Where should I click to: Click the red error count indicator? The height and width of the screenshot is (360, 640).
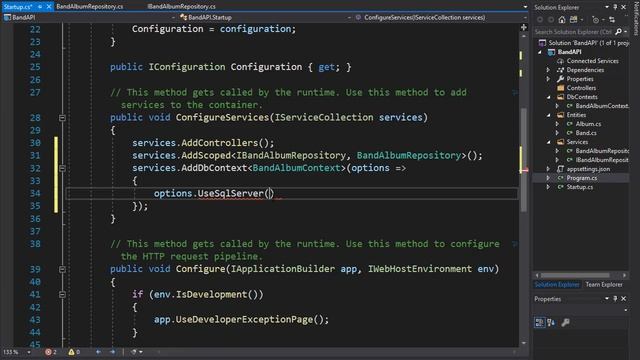[x=51, y=352]
